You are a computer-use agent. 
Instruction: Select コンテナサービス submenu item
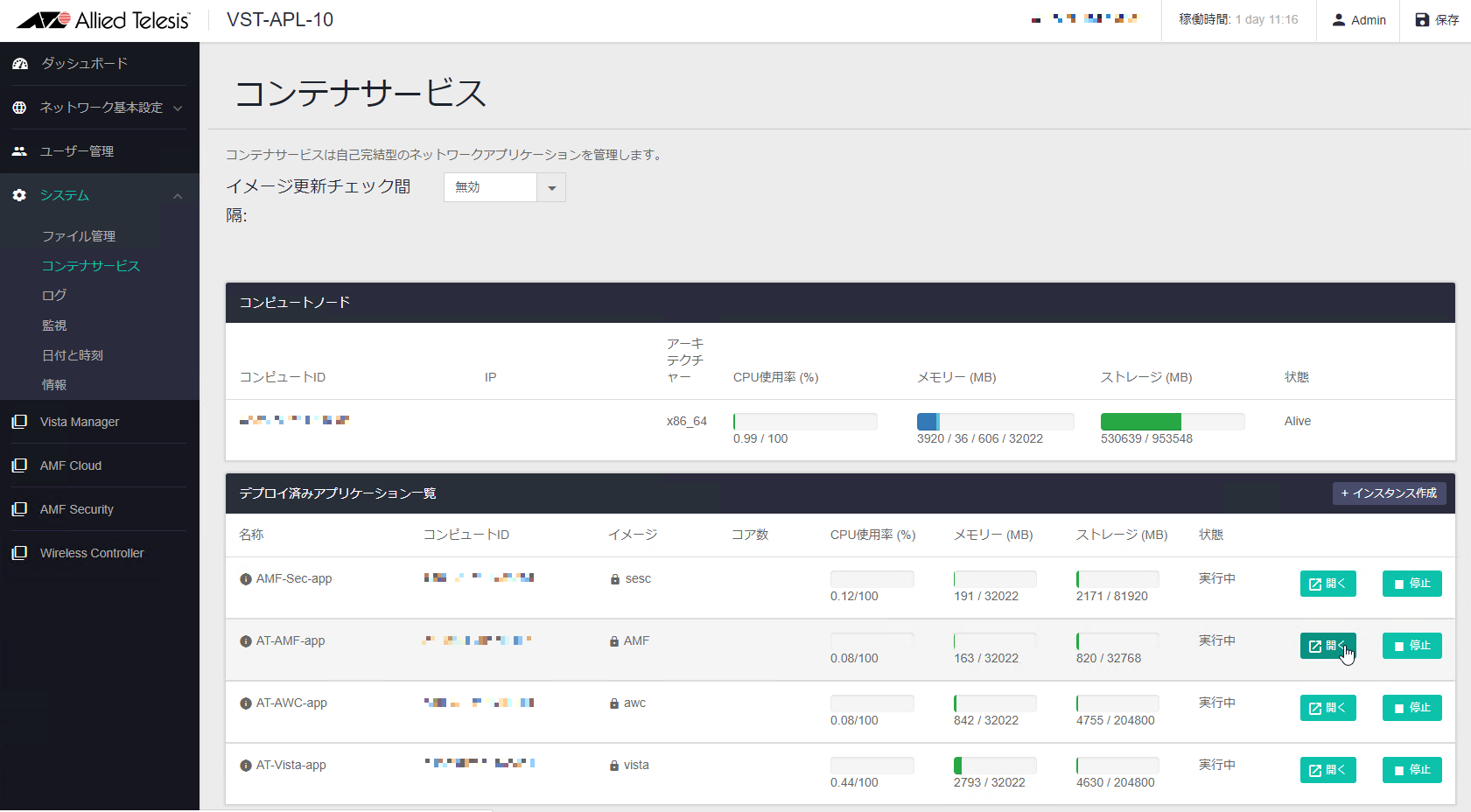coord(91,266)
